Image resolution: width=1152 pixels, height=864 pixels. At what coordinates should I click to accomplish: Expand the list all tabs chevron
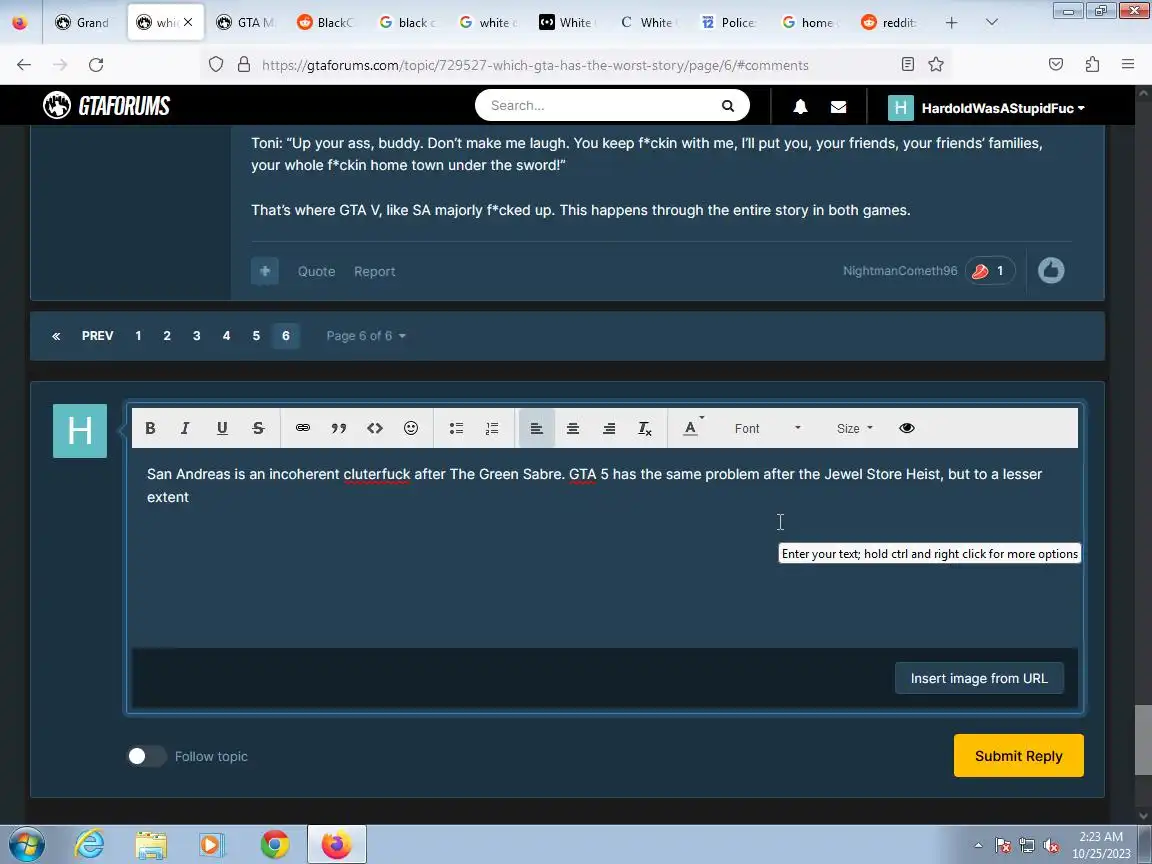click(x=992, y=22)
